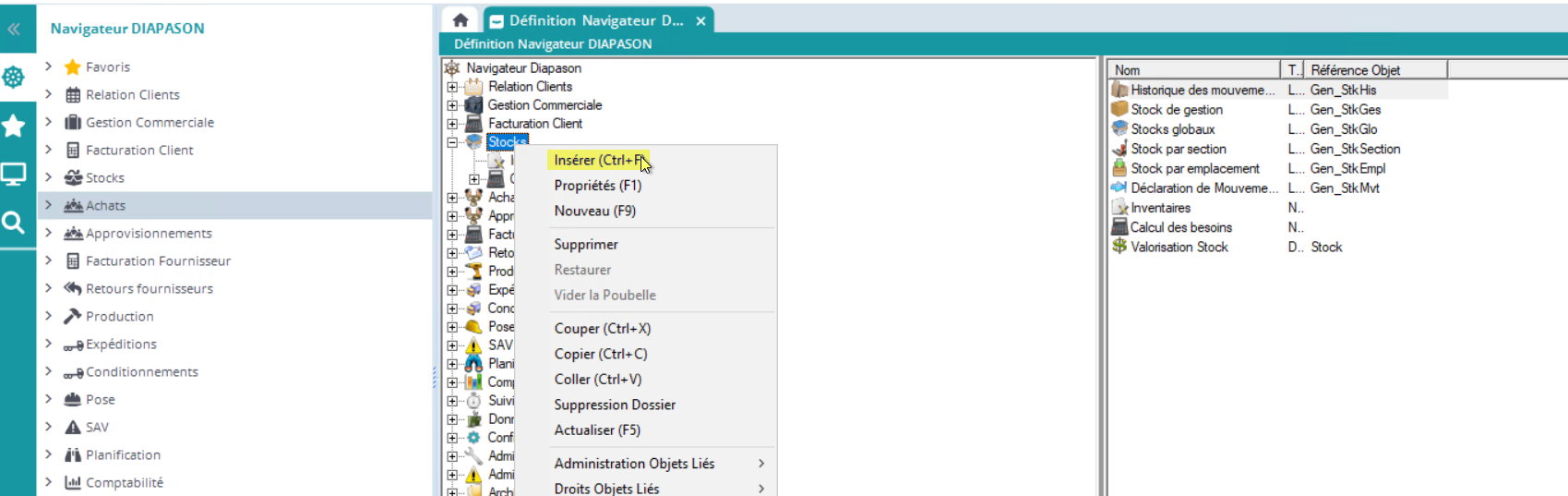
Task: Expand the Production entry in sidebar
Action: pos(48,316)
